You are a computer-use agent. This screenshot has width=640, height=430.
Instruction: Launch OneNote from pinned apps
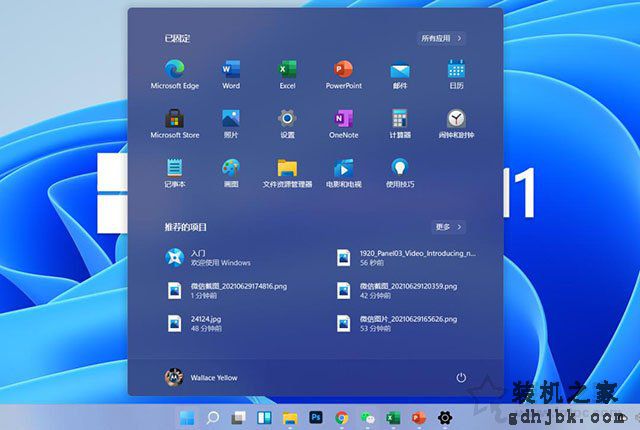click(x=344, y=124)
